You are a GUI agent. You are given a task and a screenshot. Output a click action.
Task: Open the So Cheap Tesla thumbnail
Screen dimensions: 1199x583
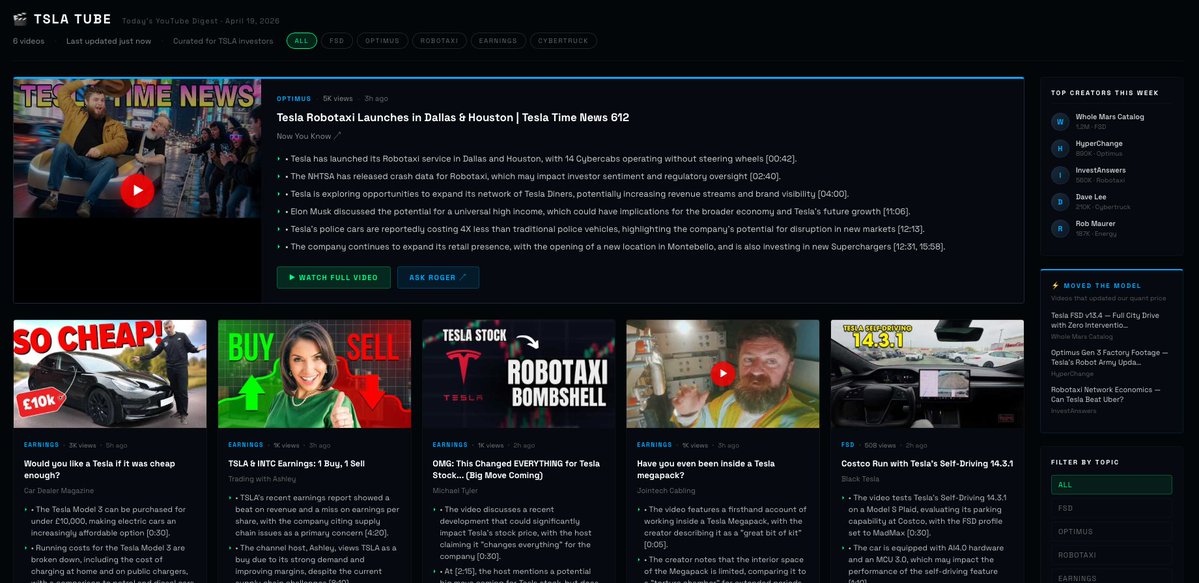110,374
